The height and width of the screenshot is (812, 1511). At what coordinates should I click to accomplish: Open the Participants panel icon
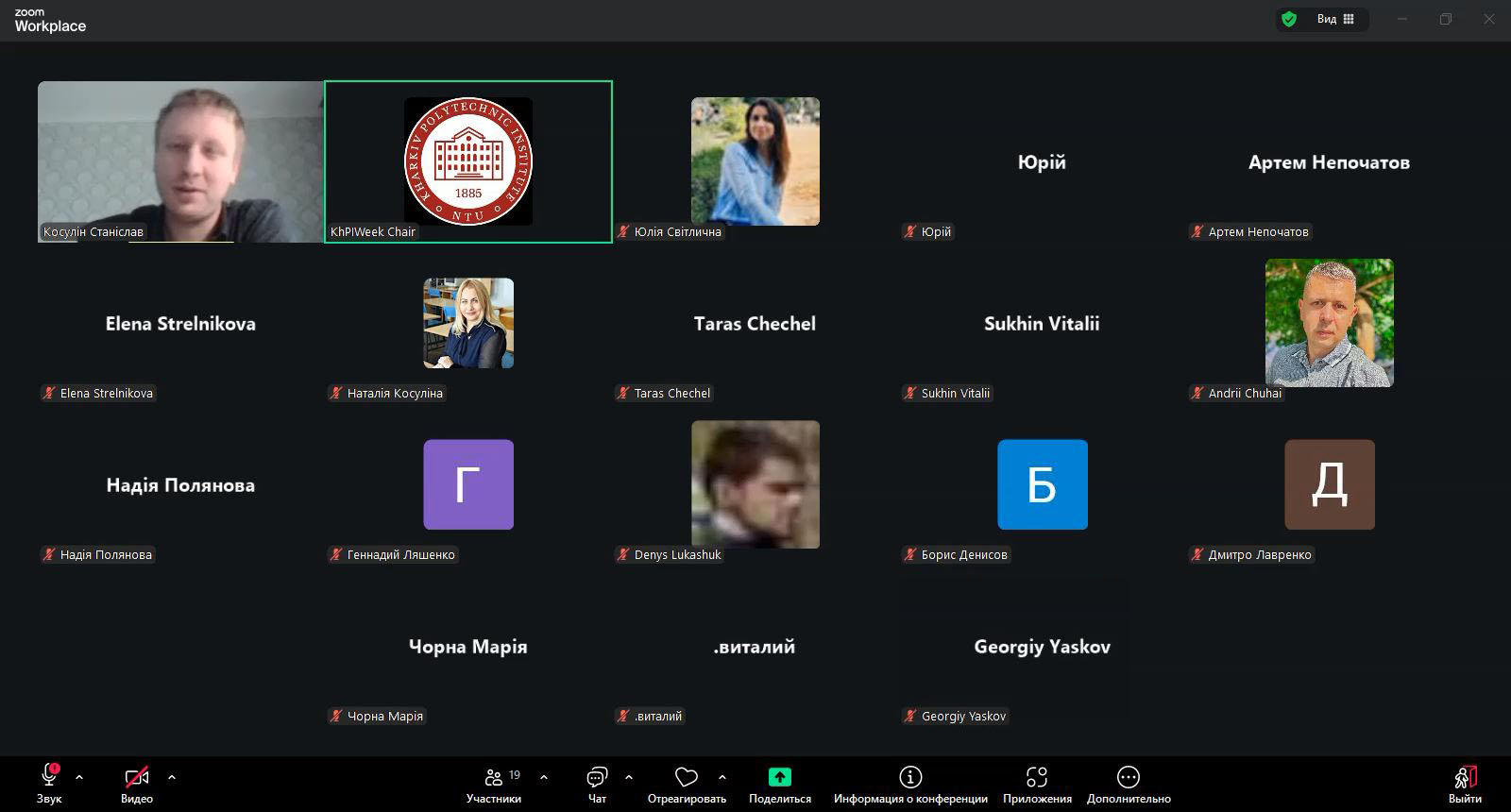[493, 777]
